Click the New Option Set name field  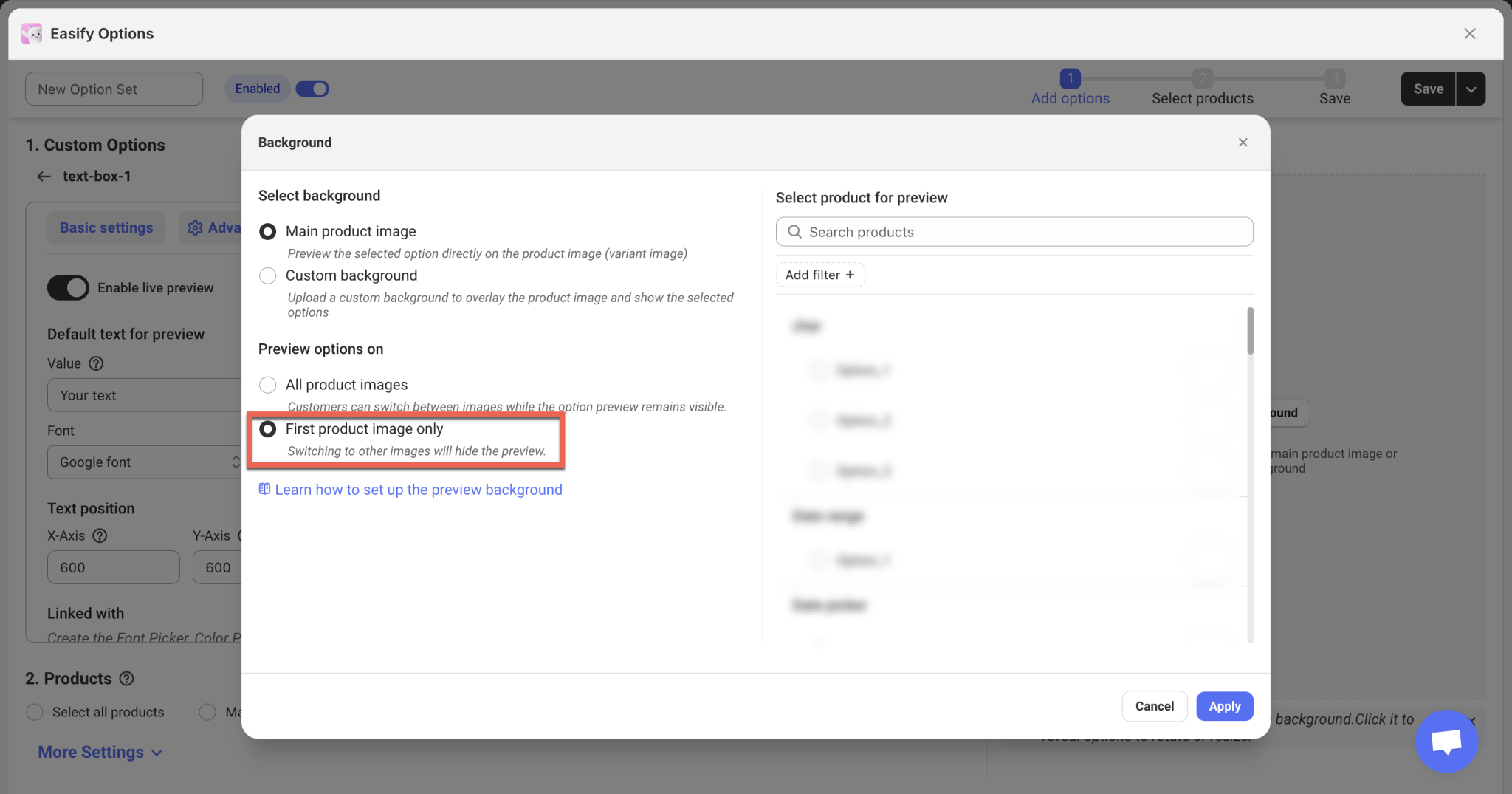(x=114, y=89)
